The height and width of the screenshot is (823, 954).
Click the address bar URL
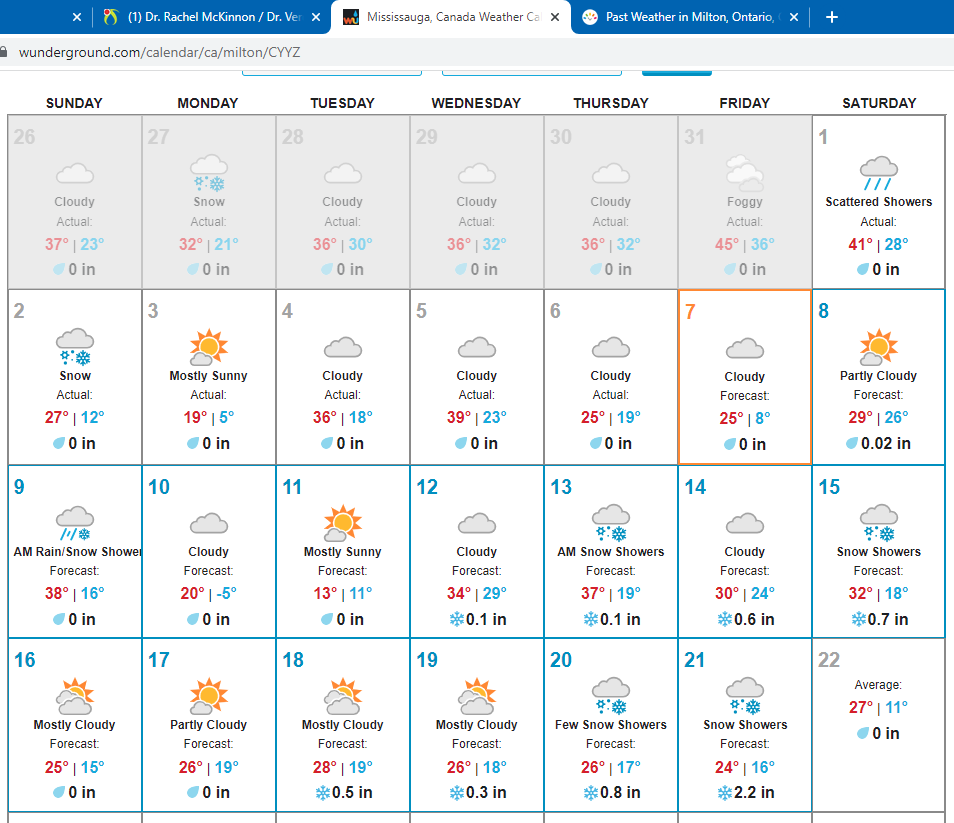click(159, 52)
